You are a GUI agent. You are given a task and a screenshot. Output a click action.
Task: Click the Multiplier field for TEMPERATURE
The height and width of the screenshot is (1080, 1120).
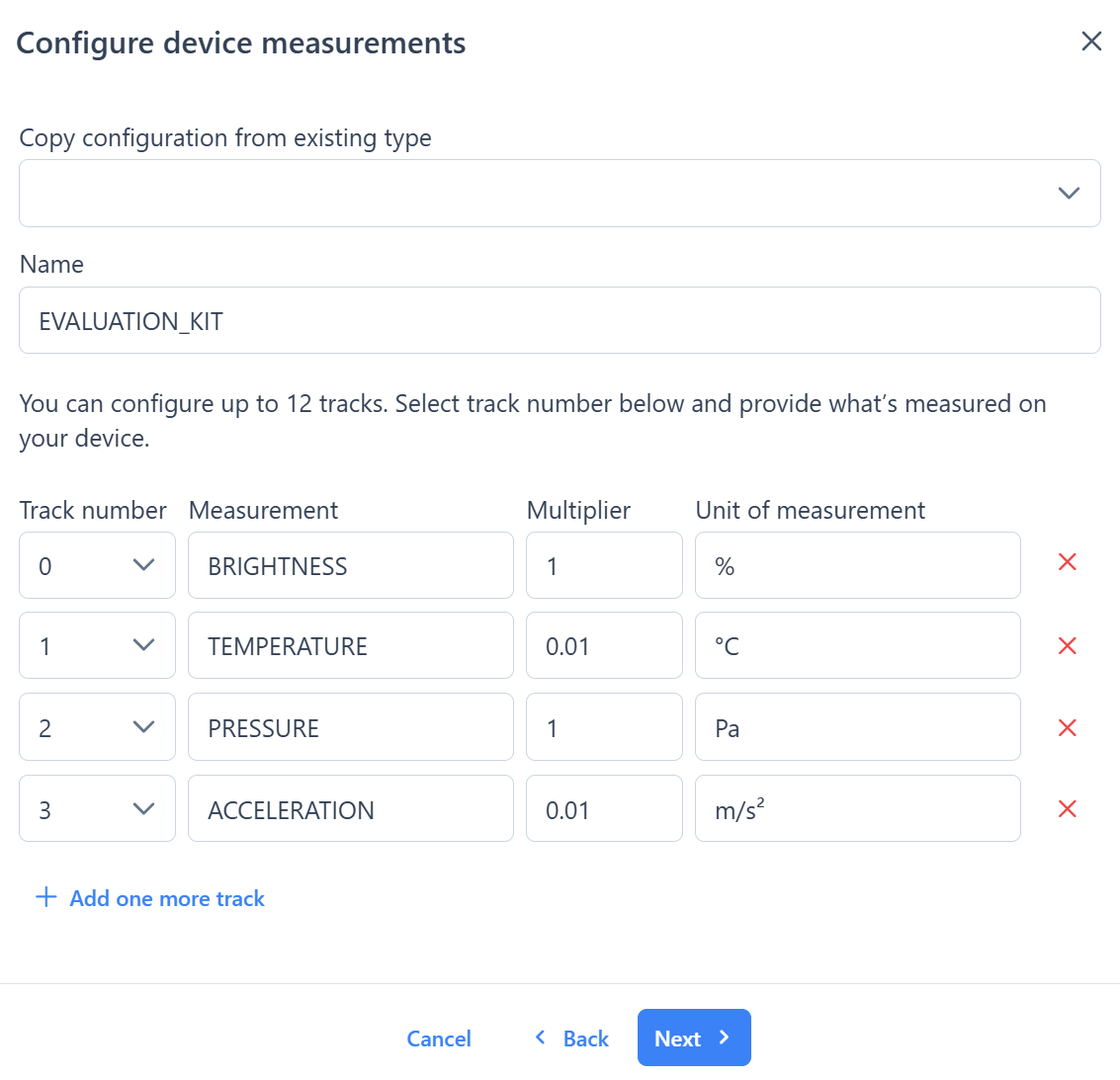pos(604,645)
